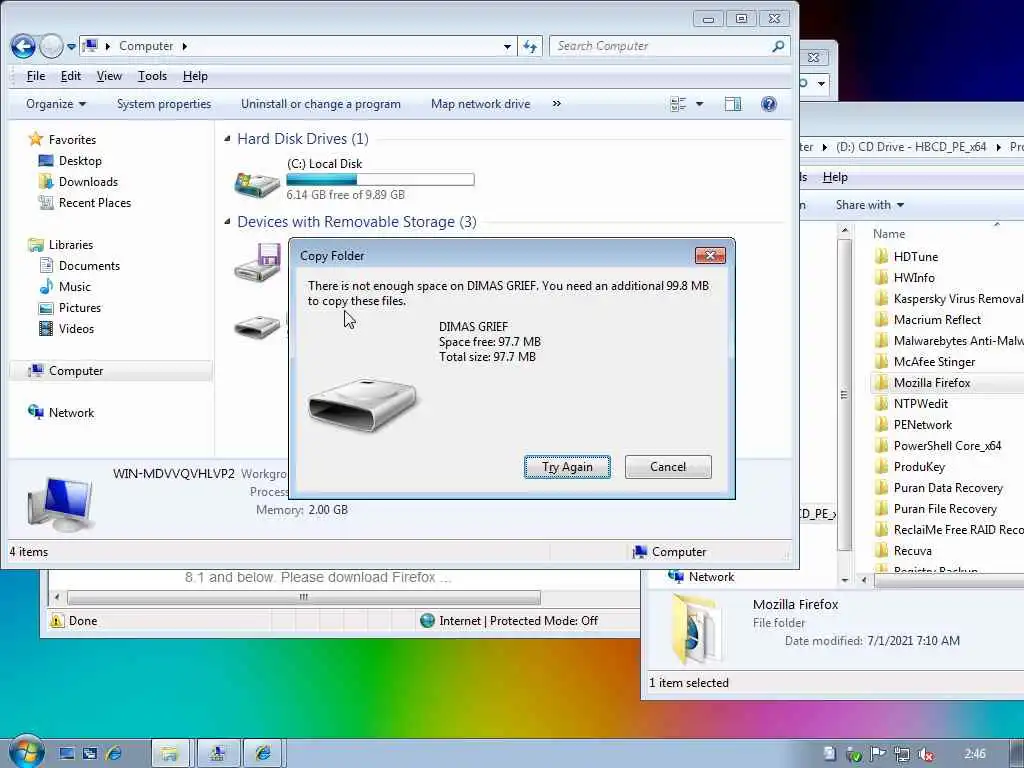
Task: Select the floppy disk drive icon
Action: click(x=257, y=263)
